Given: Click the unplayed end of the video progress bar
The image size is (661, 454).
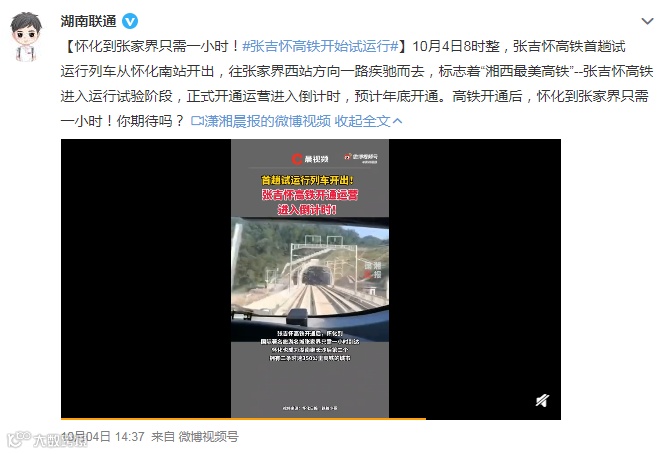Looking at the screenshot, I should coord(493,419).
